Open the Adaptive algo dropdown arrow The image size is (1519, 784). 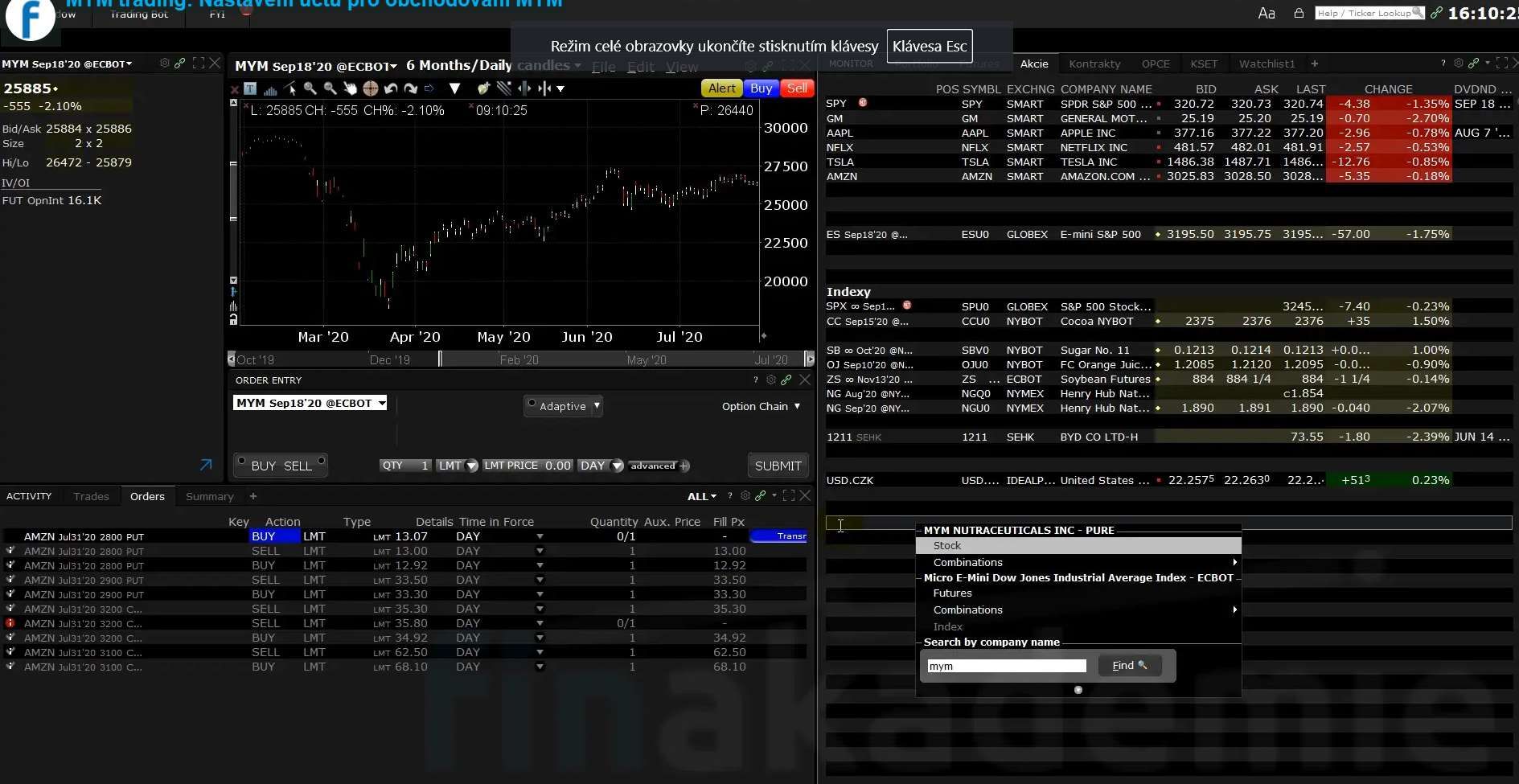[x=597, y=406]
